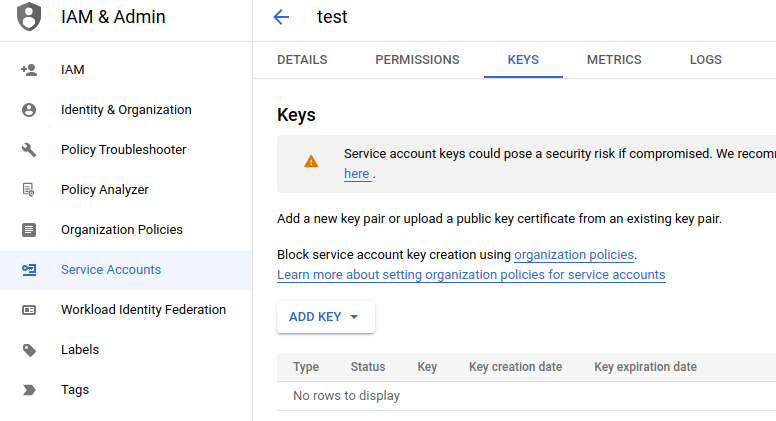Viewport: 776px width, 421px height.
Task: Follow the 'here' link in warning
Action: pos(357,174)
